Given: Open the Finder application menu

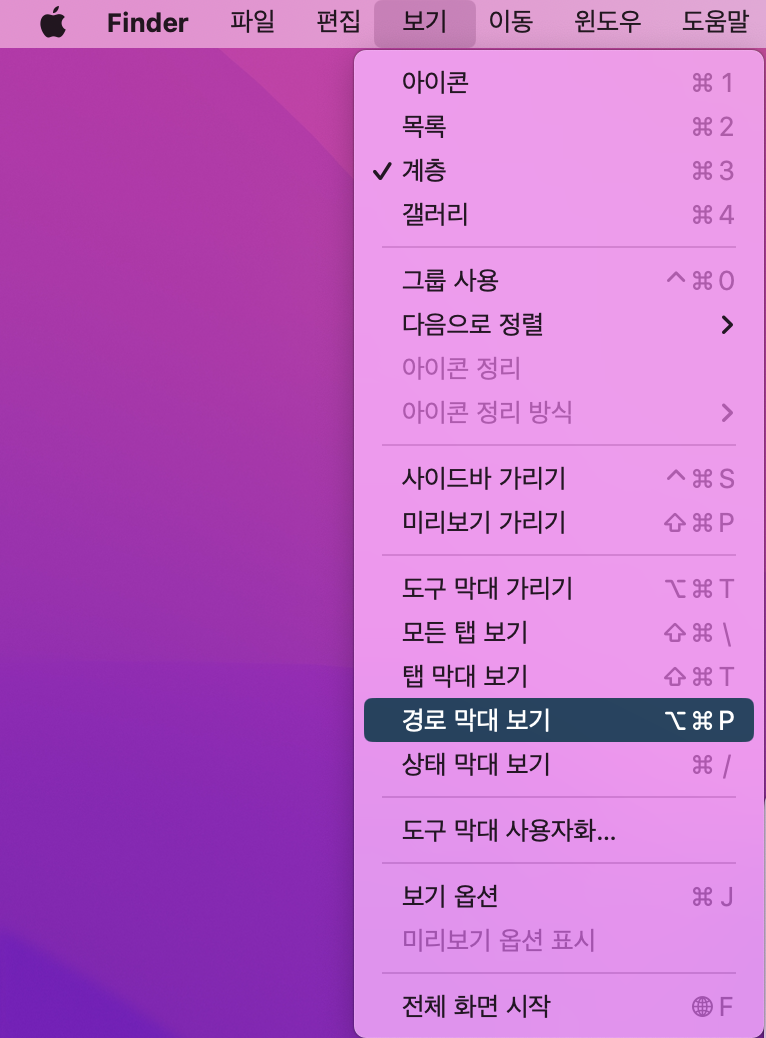Looking at the screenshot, I should click(148, 23).
